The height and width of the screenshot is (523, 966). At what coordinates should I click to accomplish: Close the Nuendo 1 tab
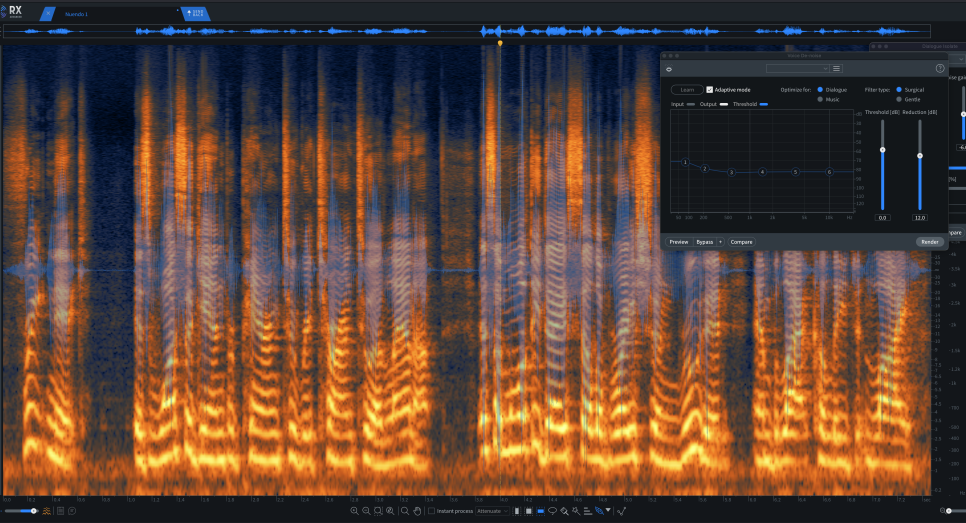pyautogui.click(x=47, y=14)
